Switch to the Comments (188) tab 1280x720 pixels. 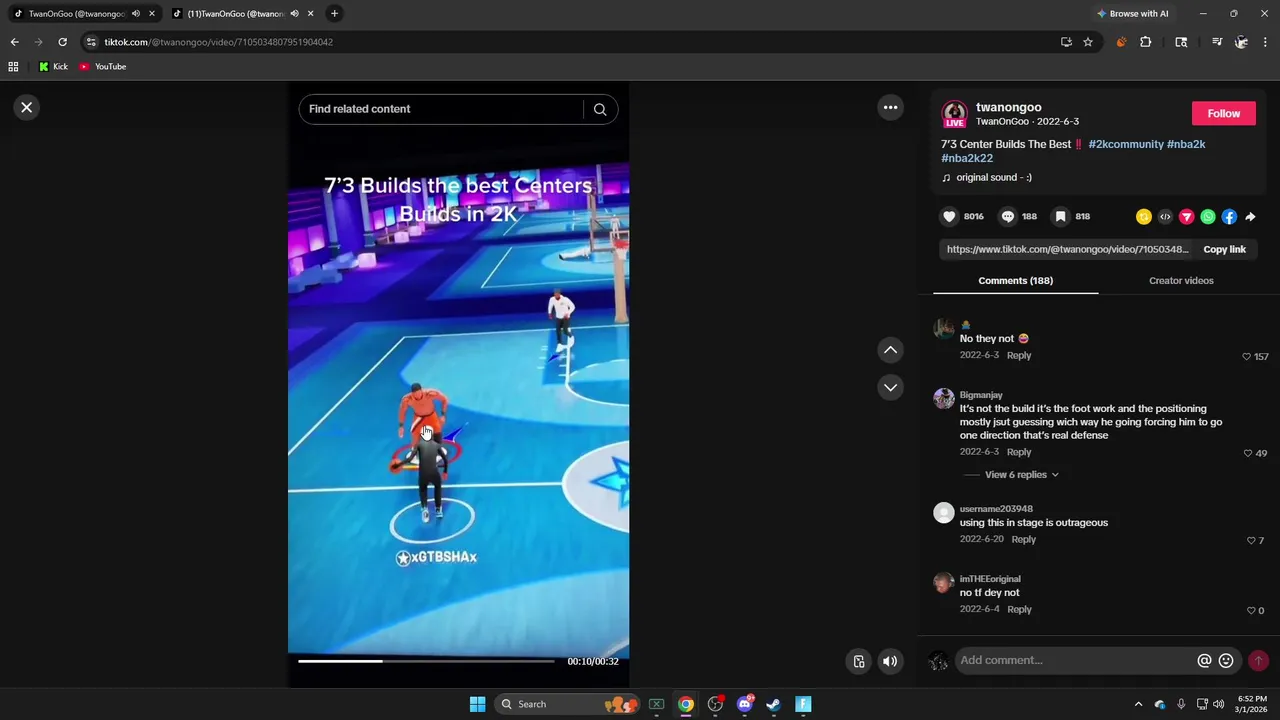(x=1015, y=281)
